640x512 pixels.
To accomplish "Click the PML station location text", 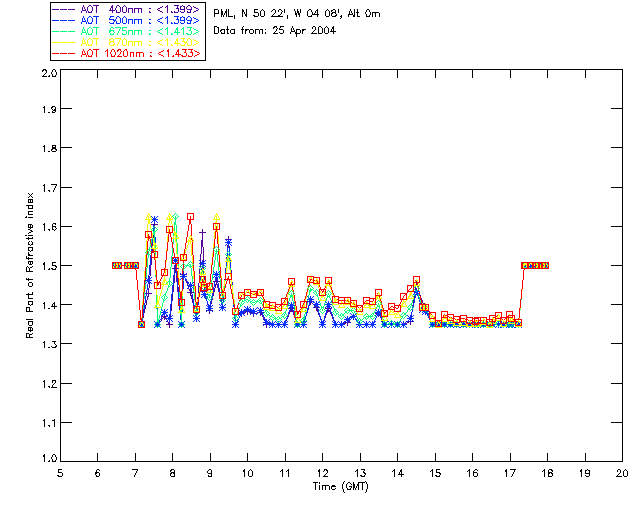I will (x=297, y=14).
